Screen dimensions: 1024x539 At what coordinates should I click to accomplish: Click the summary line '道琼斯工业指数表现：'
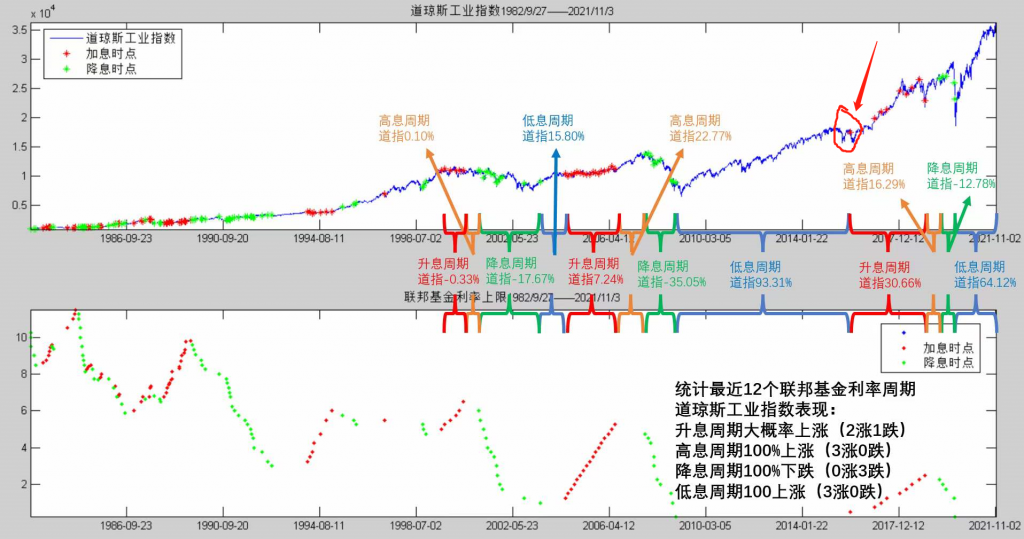pos(756,410)
